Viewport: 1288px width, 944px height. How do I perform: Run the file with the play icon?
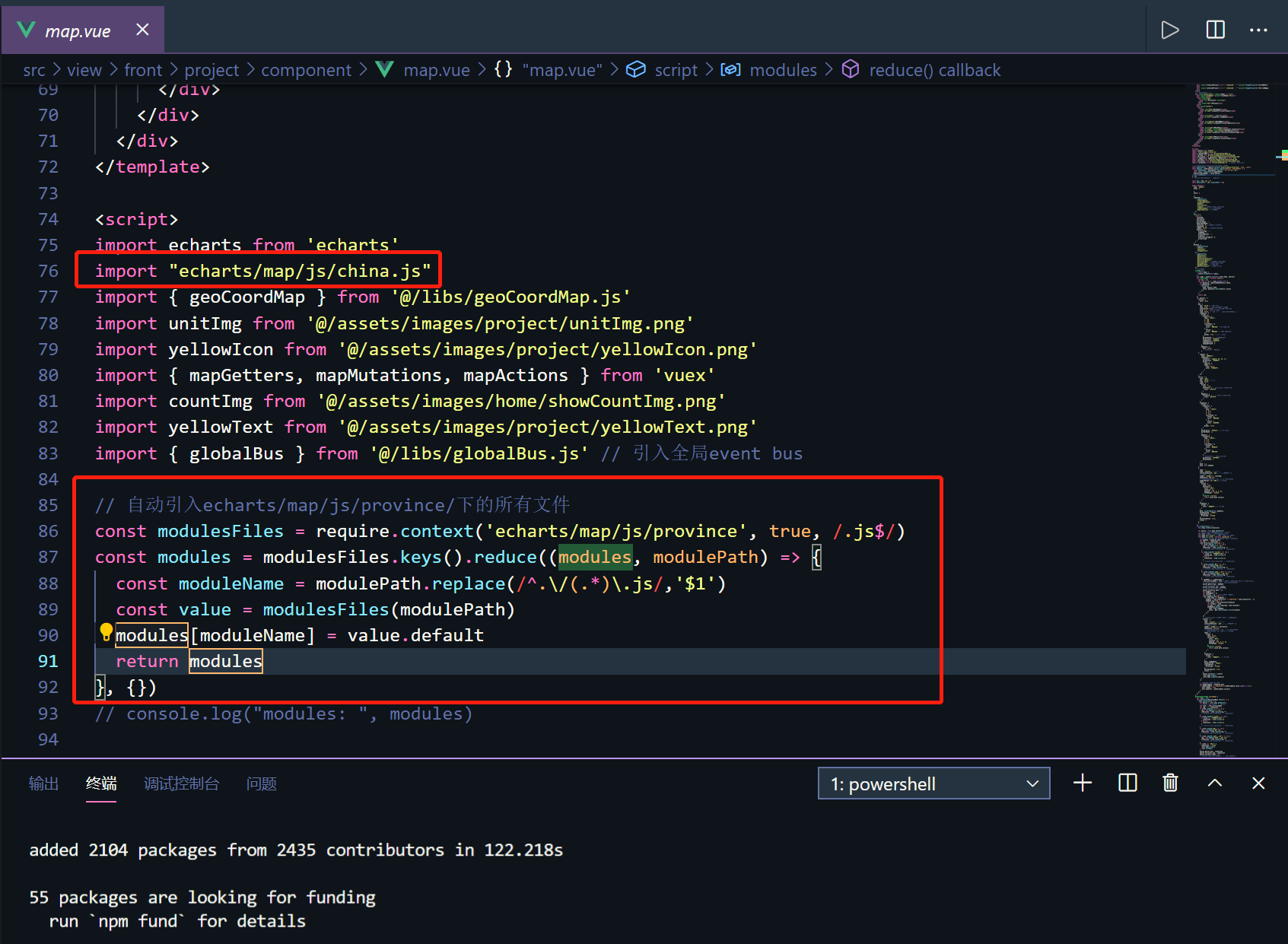pyautogui.click(x=1170, y=30)
